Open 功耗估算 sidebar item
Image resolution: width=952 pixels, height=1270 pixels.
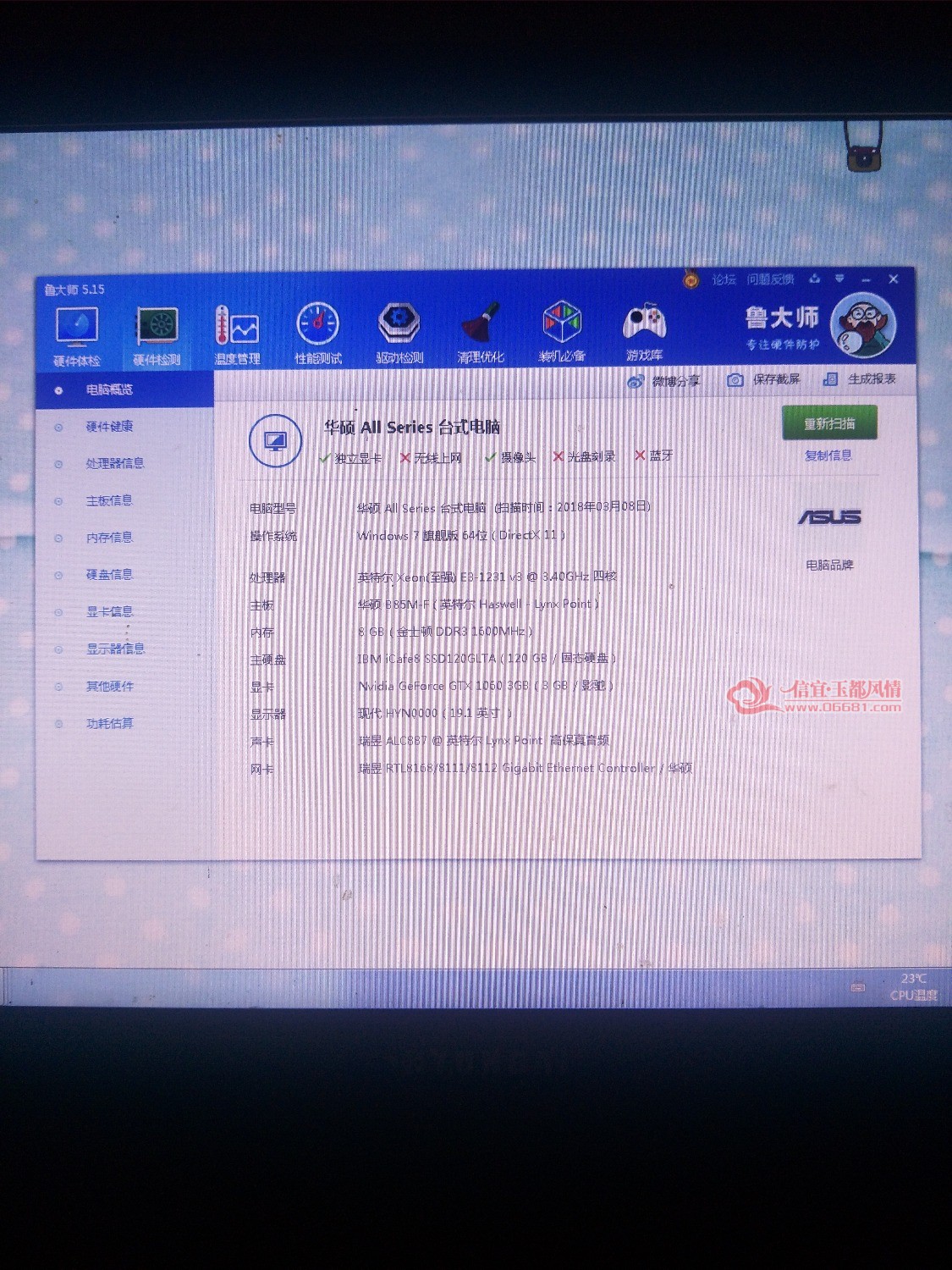pyautogui.click(x=109, y=723)
